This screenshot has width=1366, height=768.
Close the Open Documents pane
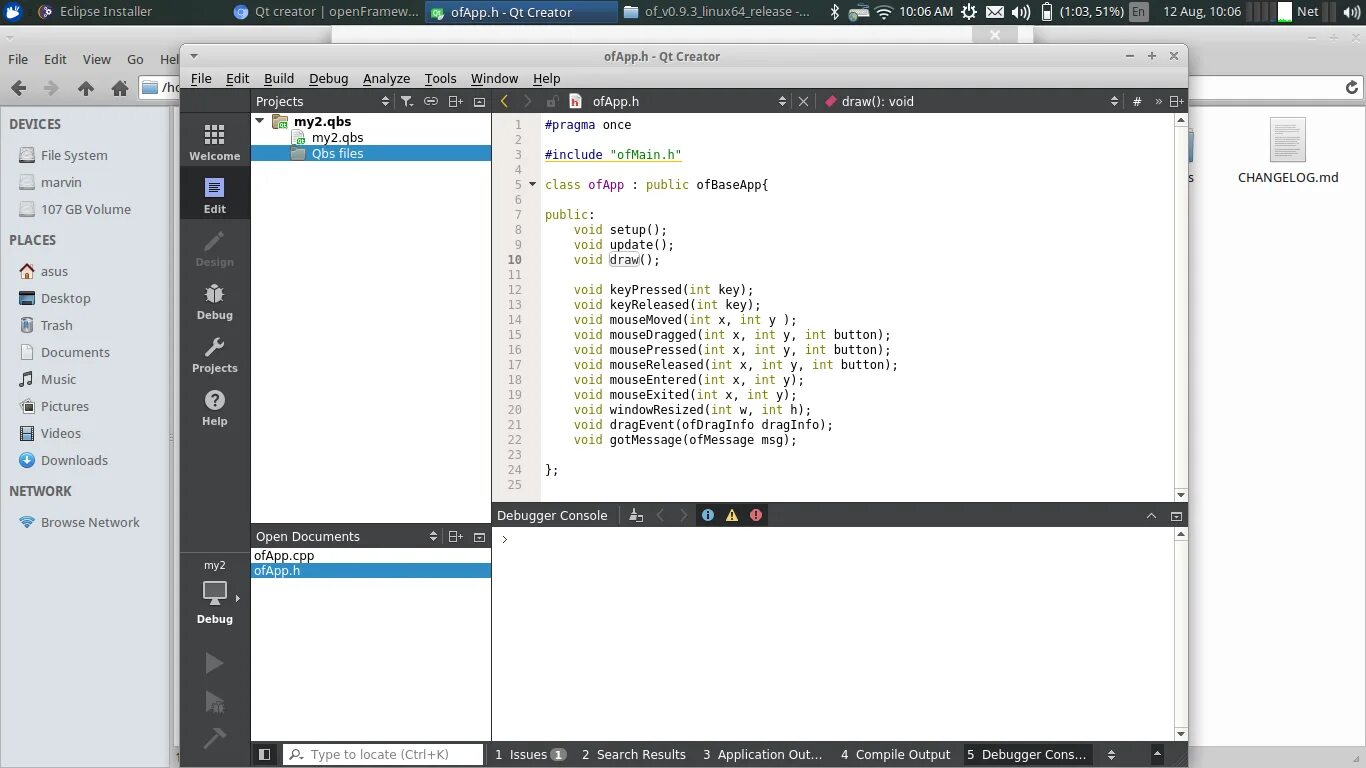(479, 536)
